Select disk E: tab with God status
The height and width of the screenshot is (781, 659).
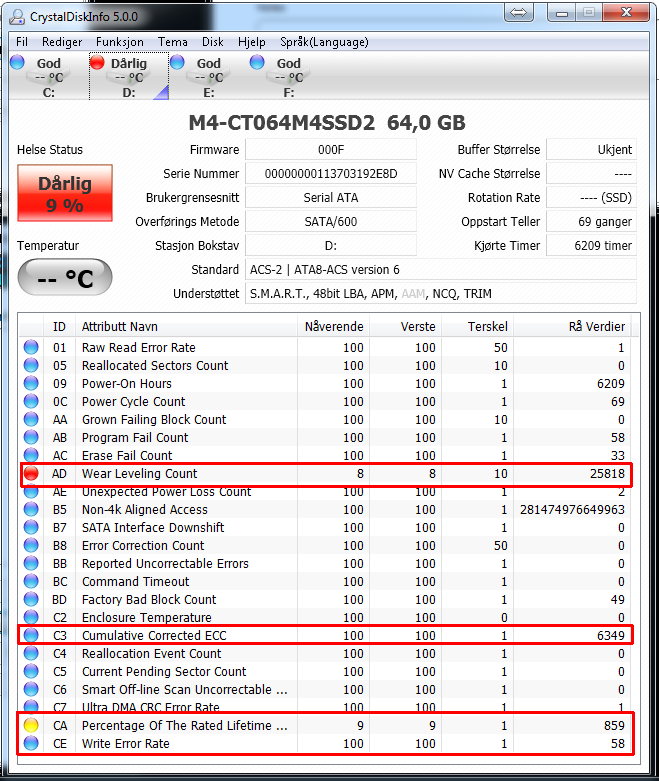[209, 77]
